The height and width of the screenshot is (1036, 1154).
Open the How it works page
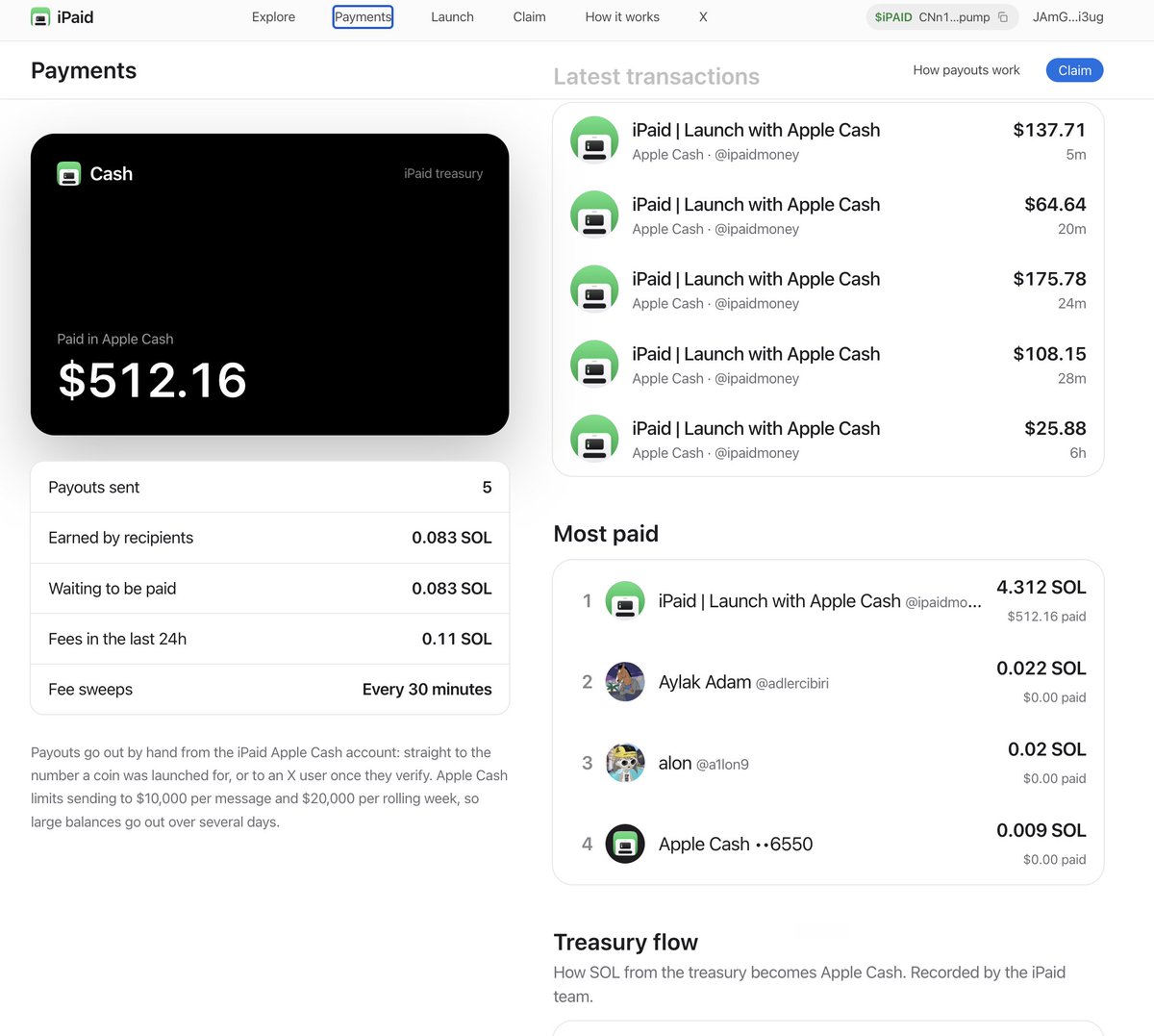622,17
